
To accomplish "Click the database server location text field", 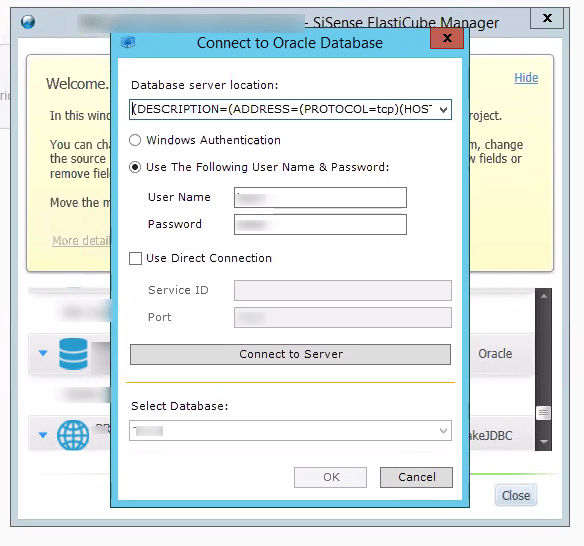I will 283,109.
